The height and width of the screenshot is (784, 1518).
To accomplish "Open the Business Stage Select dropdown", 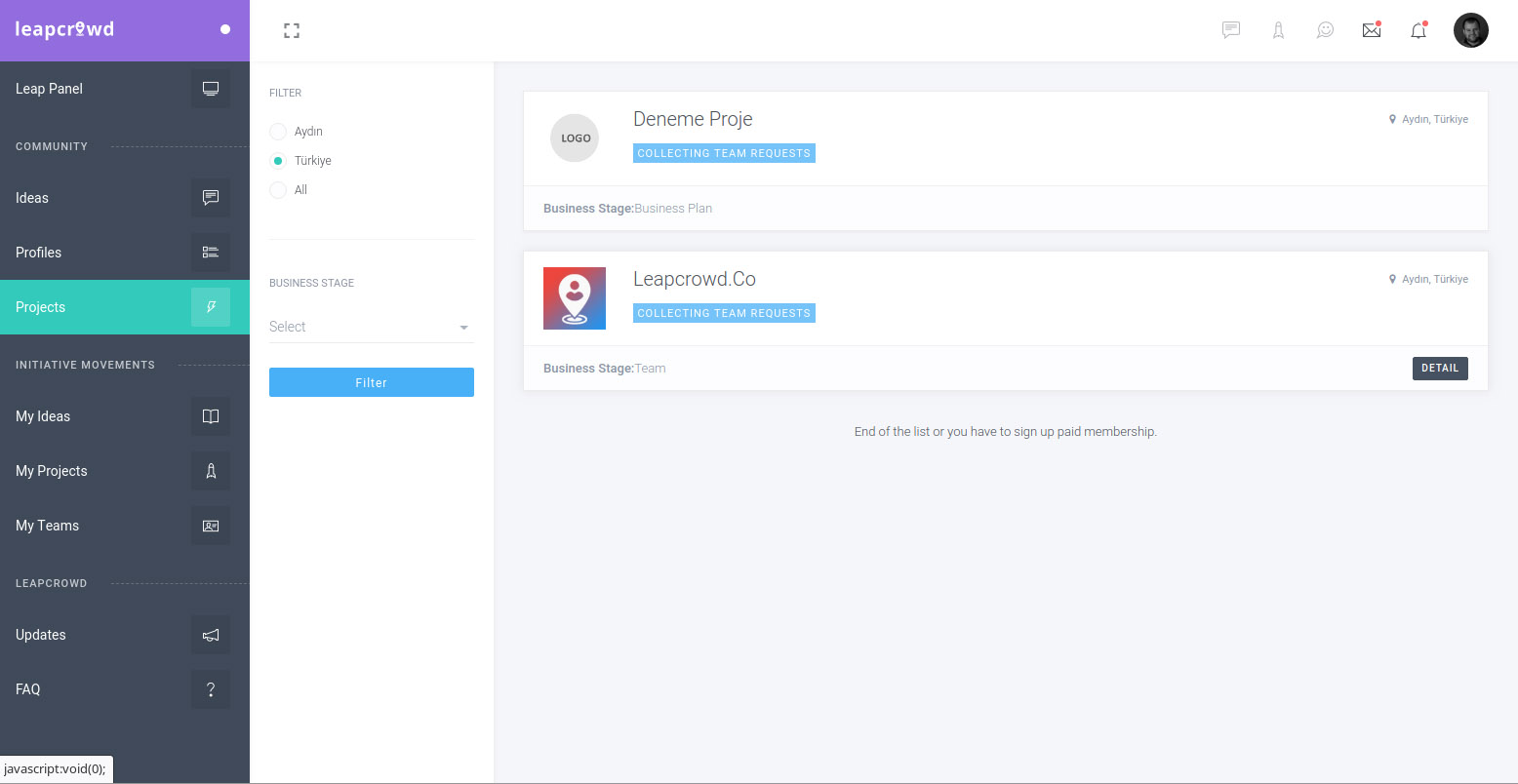I will [372, 327].
